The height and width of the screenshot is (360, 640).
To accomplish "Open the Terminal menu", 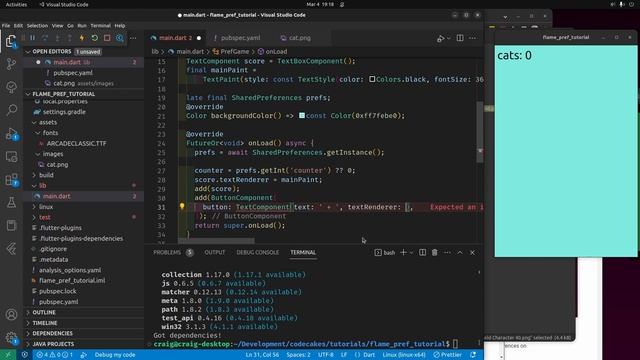I will click(x=100, y=25).
